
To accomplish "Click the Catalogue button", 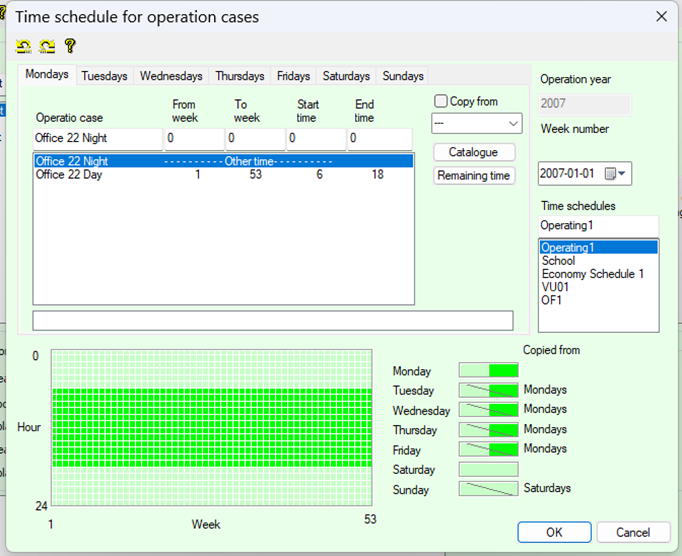I will tap(474, 152).
